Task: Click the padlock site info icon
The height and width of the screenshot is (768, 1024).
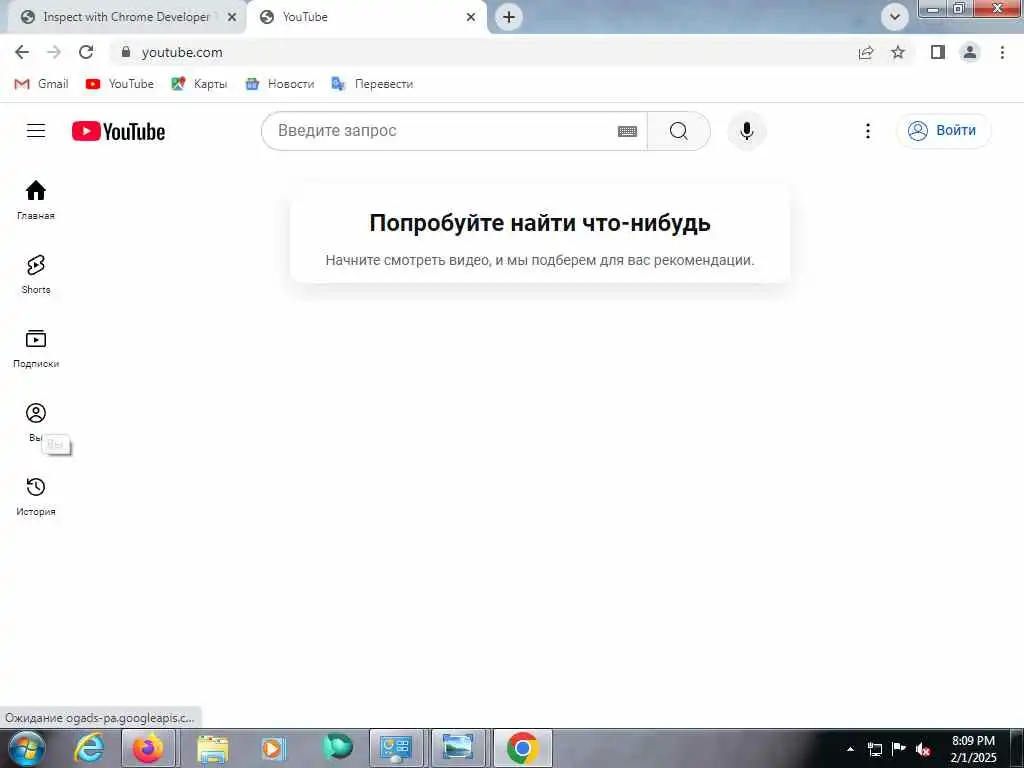Action: tap(126, 52)
